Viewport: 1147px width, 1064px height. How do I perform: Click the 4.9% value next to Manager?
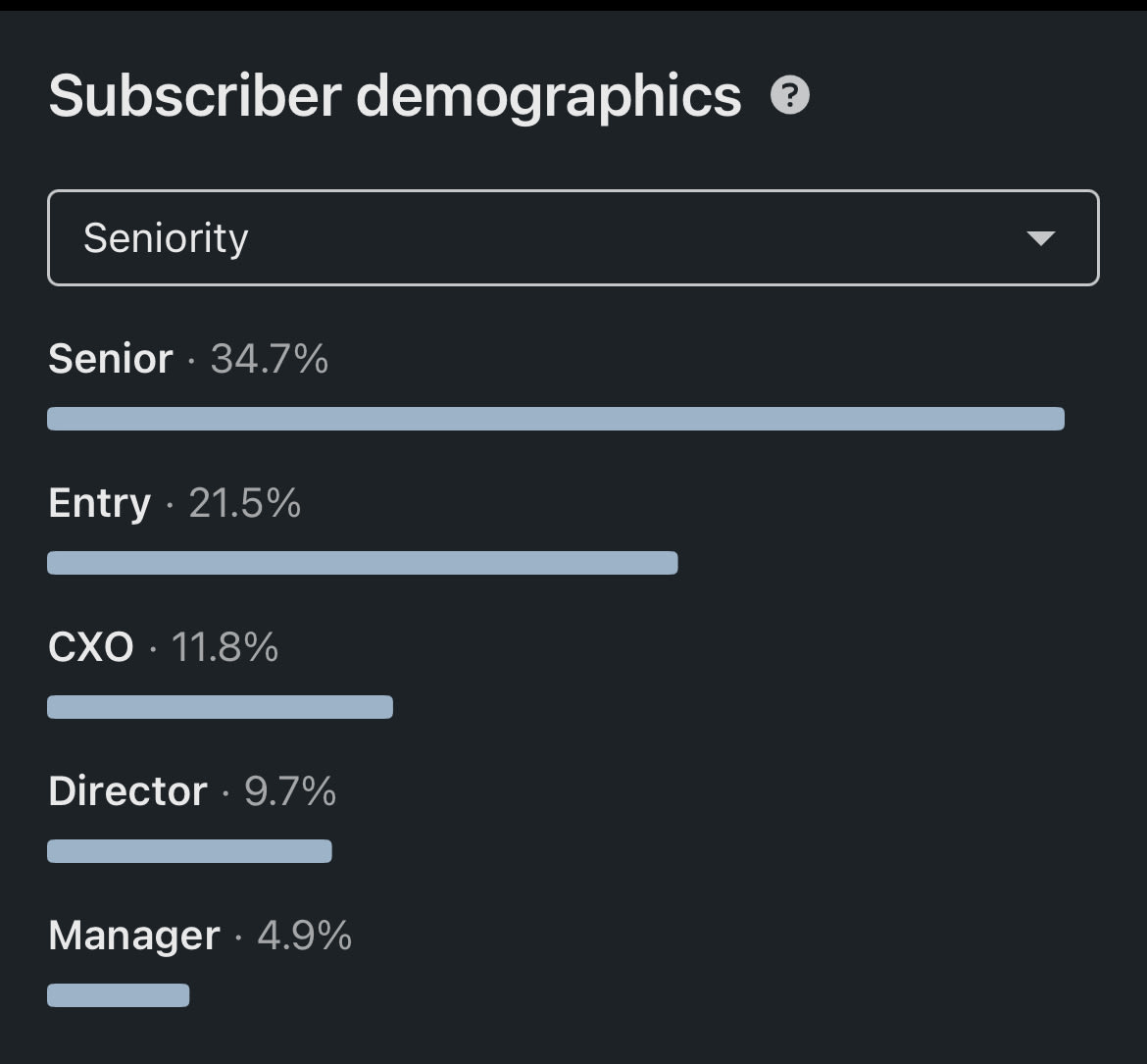(x=305, y=936)
